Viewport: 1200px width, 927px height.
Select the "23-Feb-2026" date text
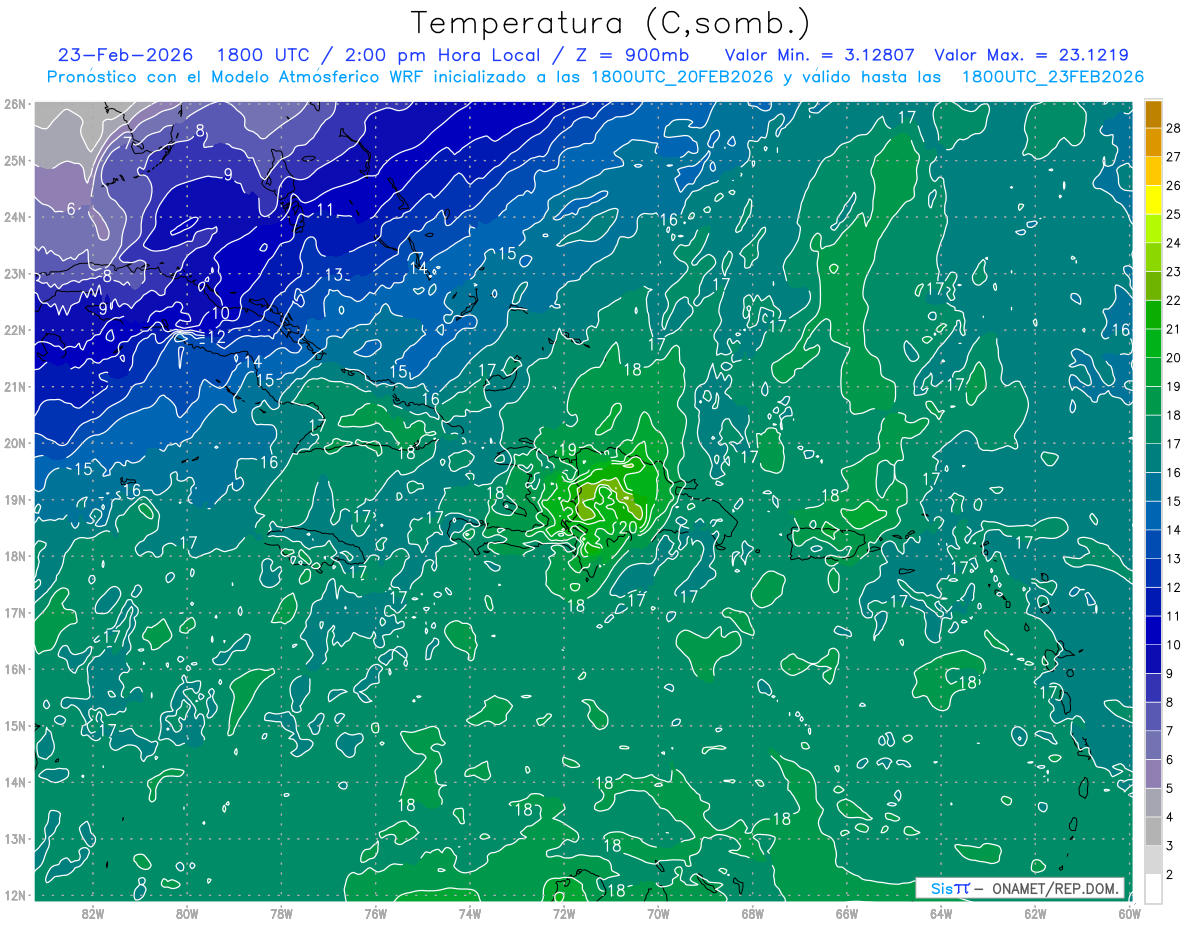(x=125, y=55)
